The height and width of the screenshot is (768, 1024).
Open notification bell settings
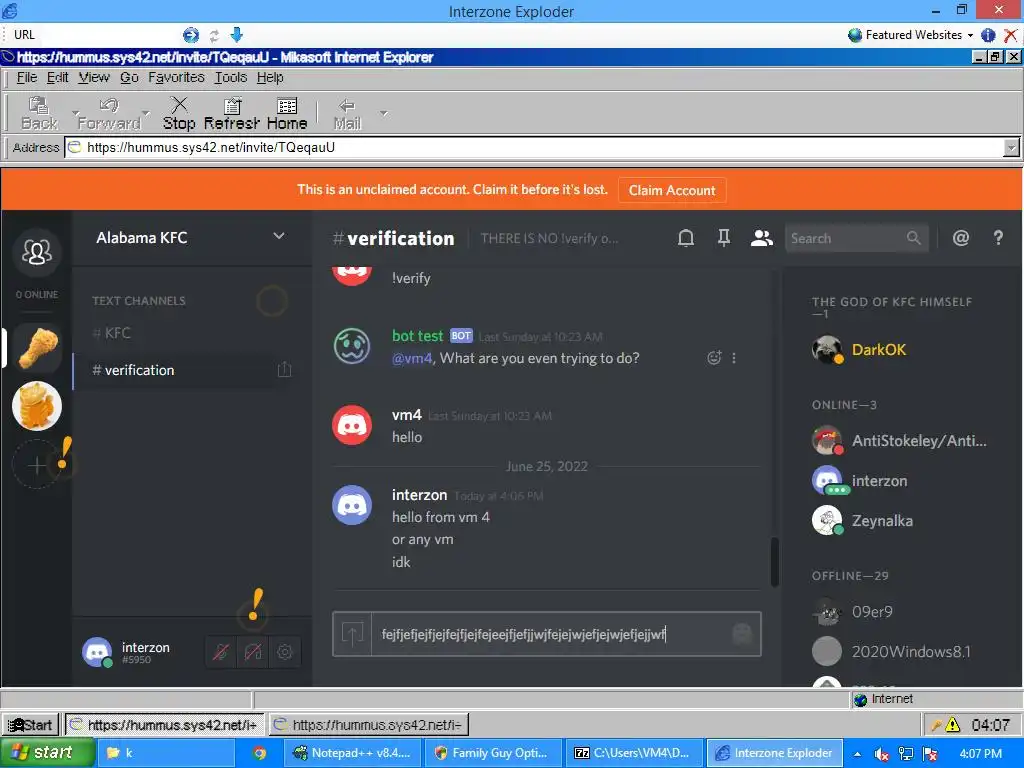click(x=686, y=238)
